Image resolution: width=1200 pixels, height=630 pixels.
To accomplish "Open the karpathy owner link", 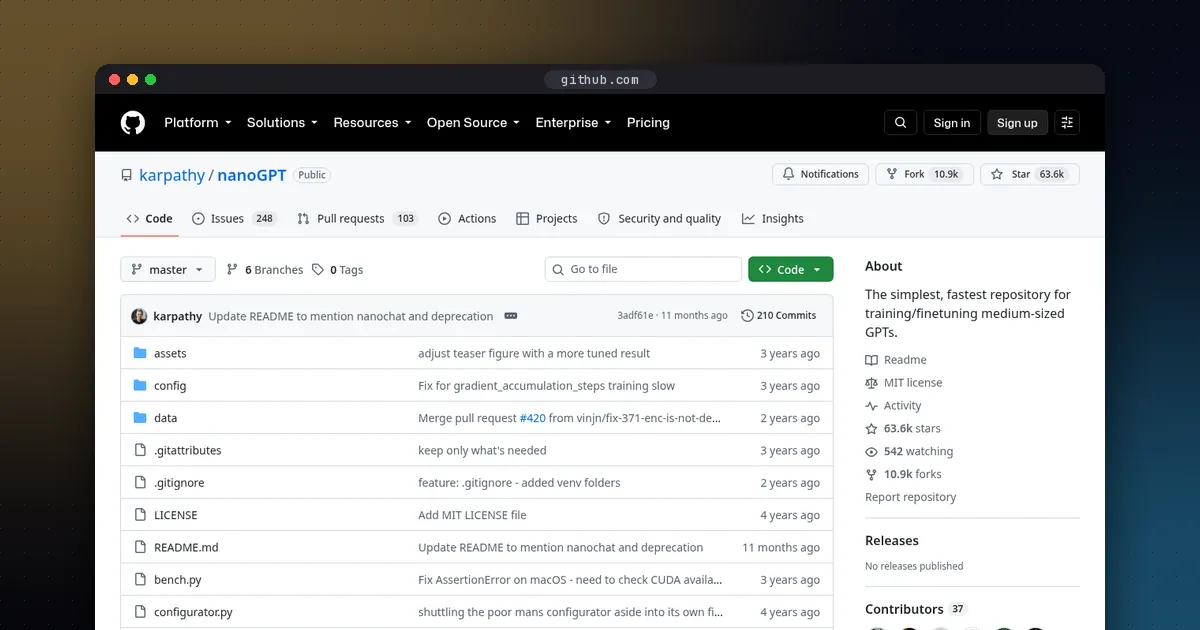I will pyautogui.click(x=172, y=175).
